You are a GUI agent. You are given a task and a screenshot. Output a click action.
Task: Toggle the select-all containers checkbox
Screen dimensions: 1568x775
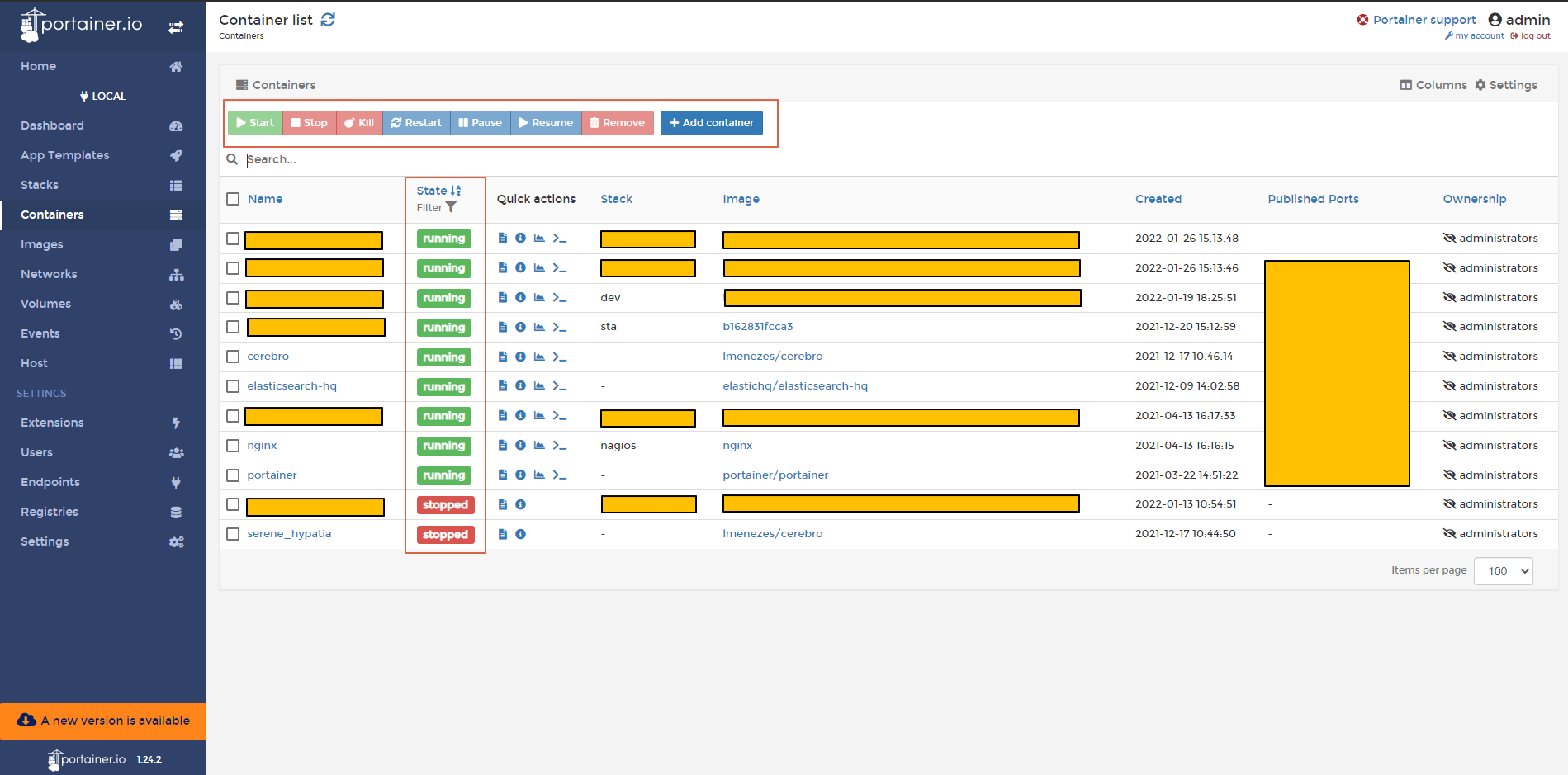click(233, 199)
